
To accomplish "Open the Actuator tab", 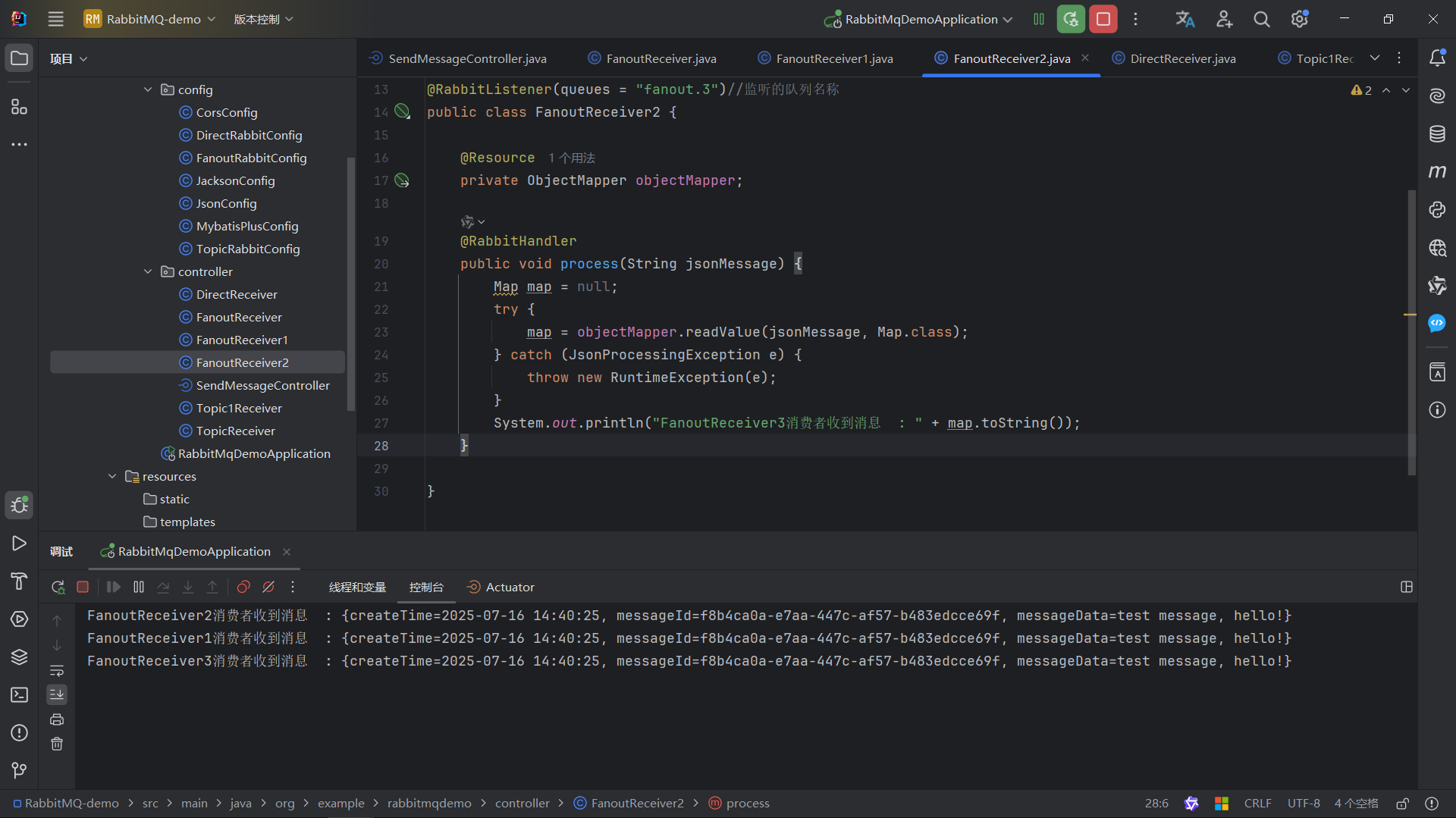I will [500, 587].
